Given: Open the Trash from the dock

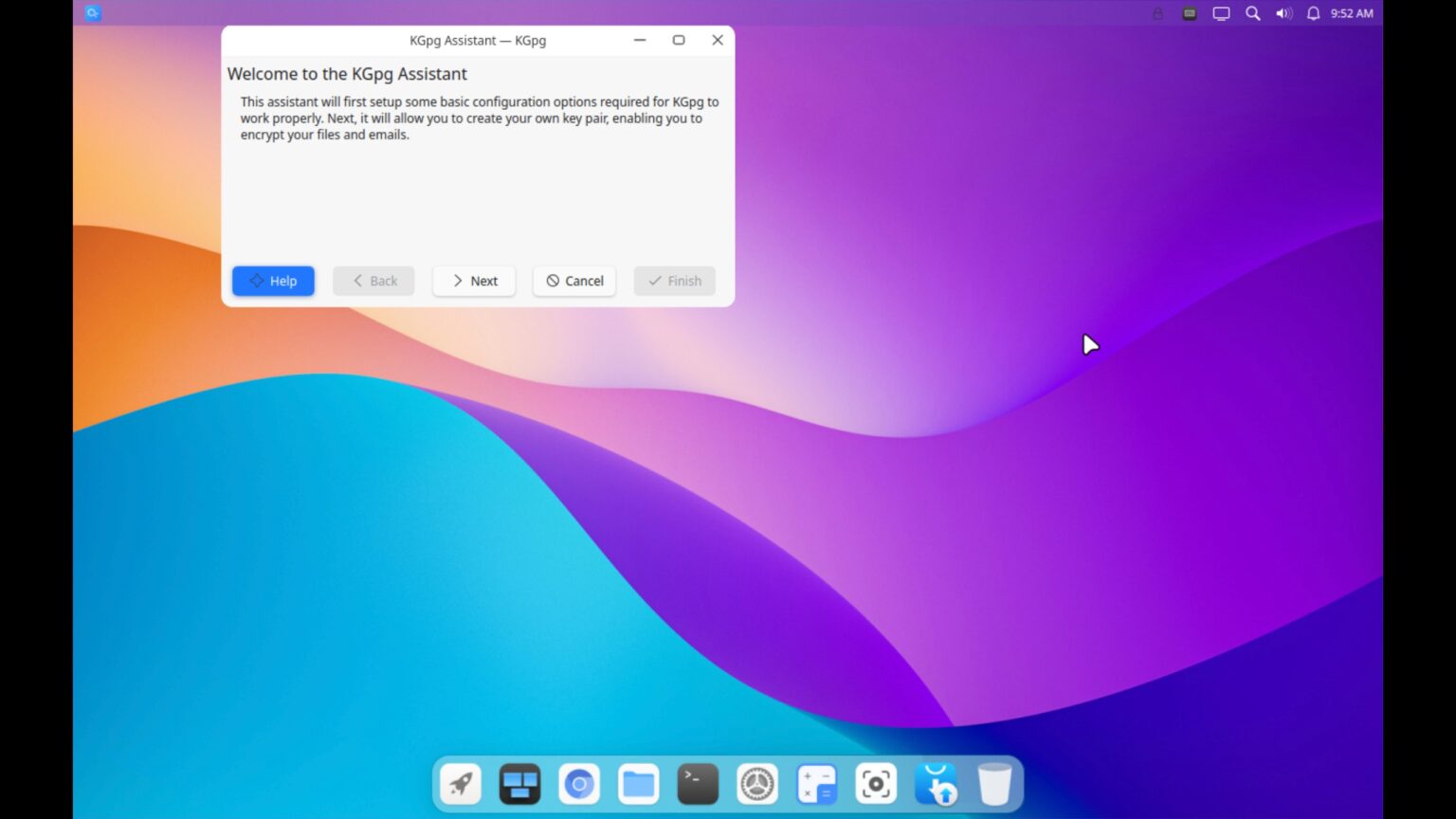Looking at the screenshot, I should point(993,783).
